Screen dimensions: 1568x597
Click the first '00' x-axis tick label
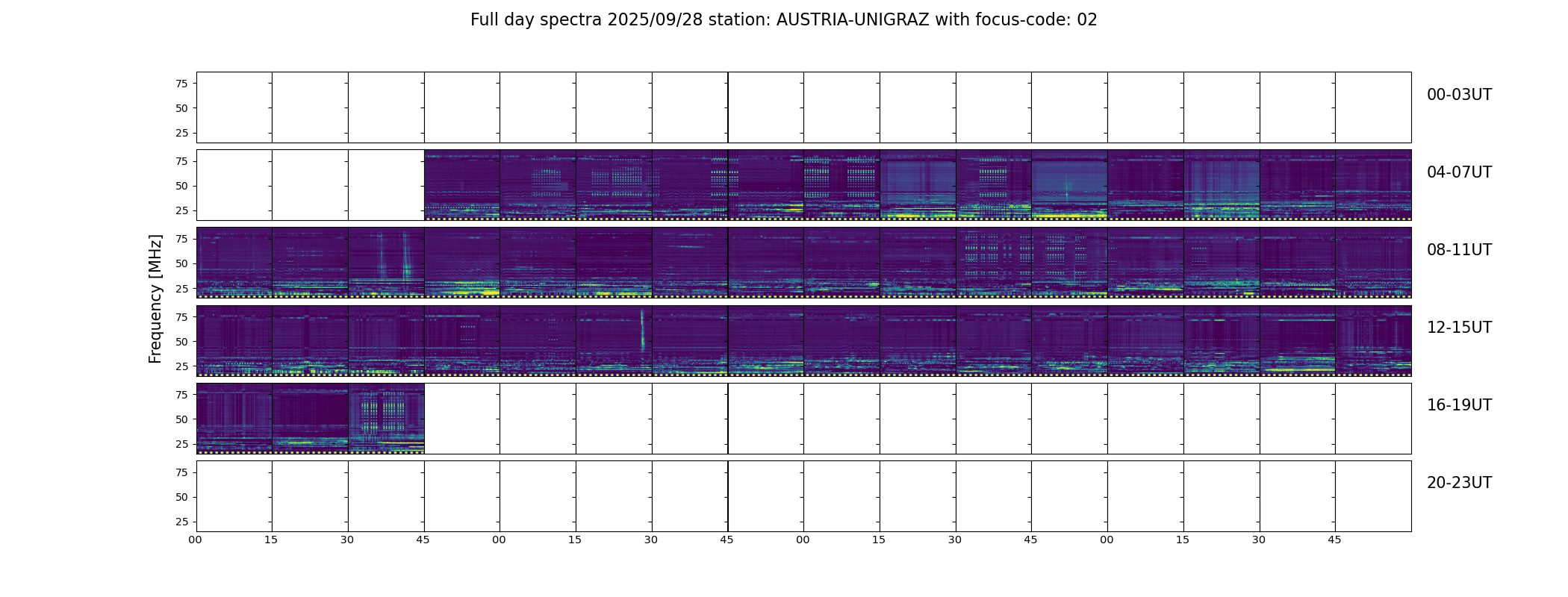pyautogui.click(x=195, y=540)
